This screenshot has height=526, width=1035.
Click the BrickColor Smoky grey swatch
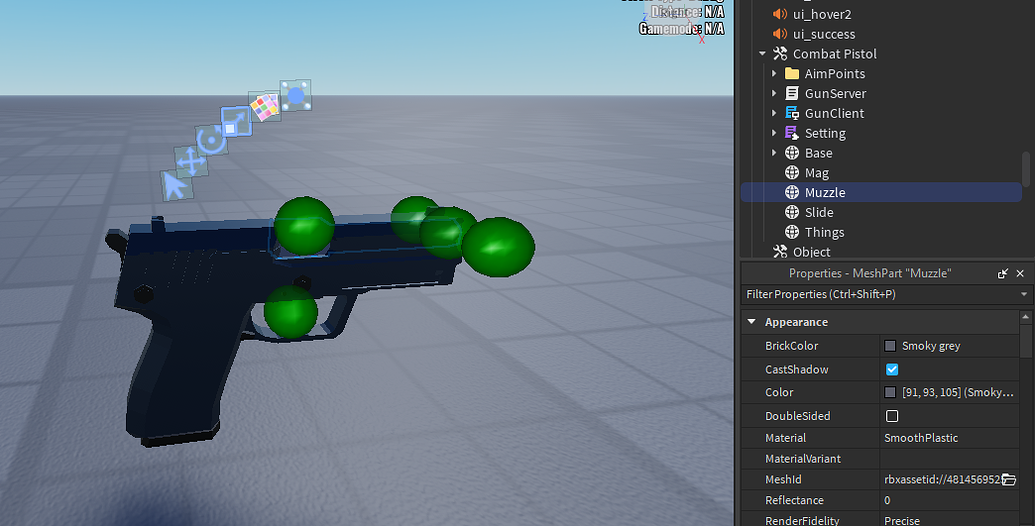890,346
